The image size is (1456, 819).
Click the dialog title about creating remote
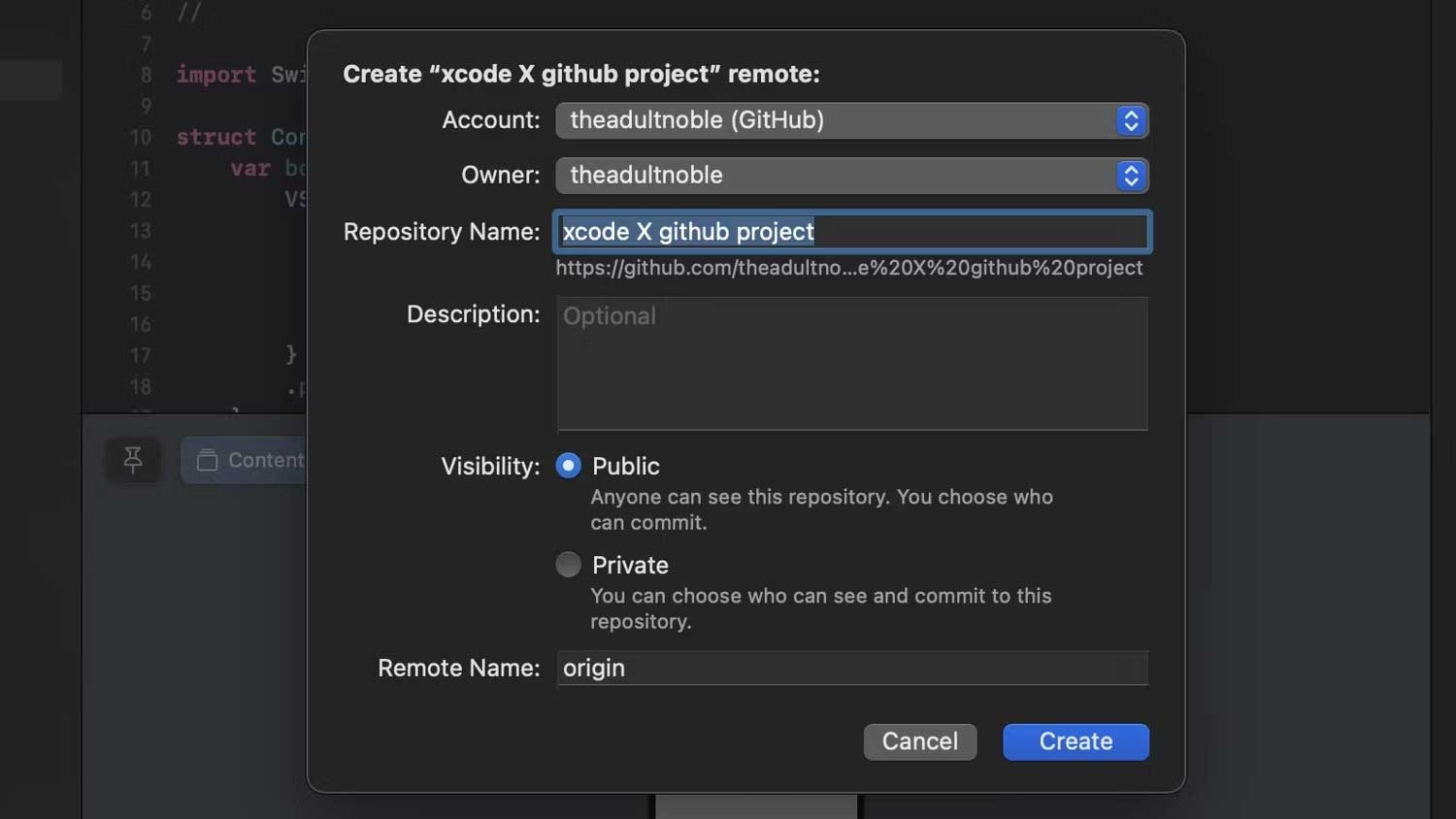click(581, 75)
